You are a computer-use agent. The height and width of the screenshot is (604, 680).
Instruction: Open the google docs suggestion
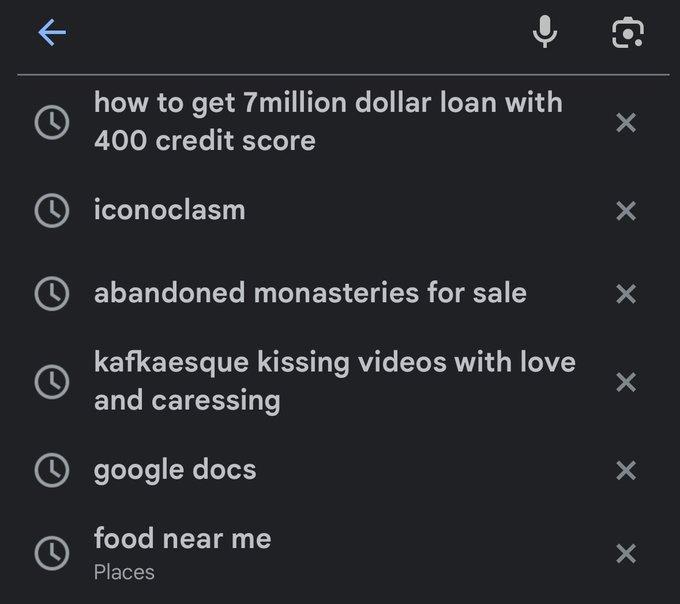point(175,470)
